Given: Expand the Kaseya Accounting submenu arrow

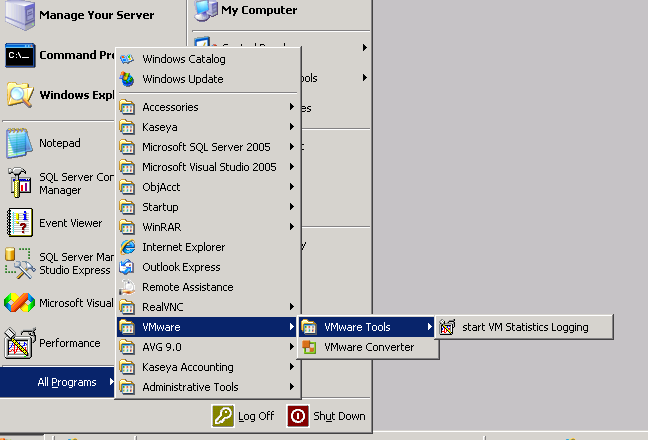Looking at the screenshot, I should [x=292, y=366].
